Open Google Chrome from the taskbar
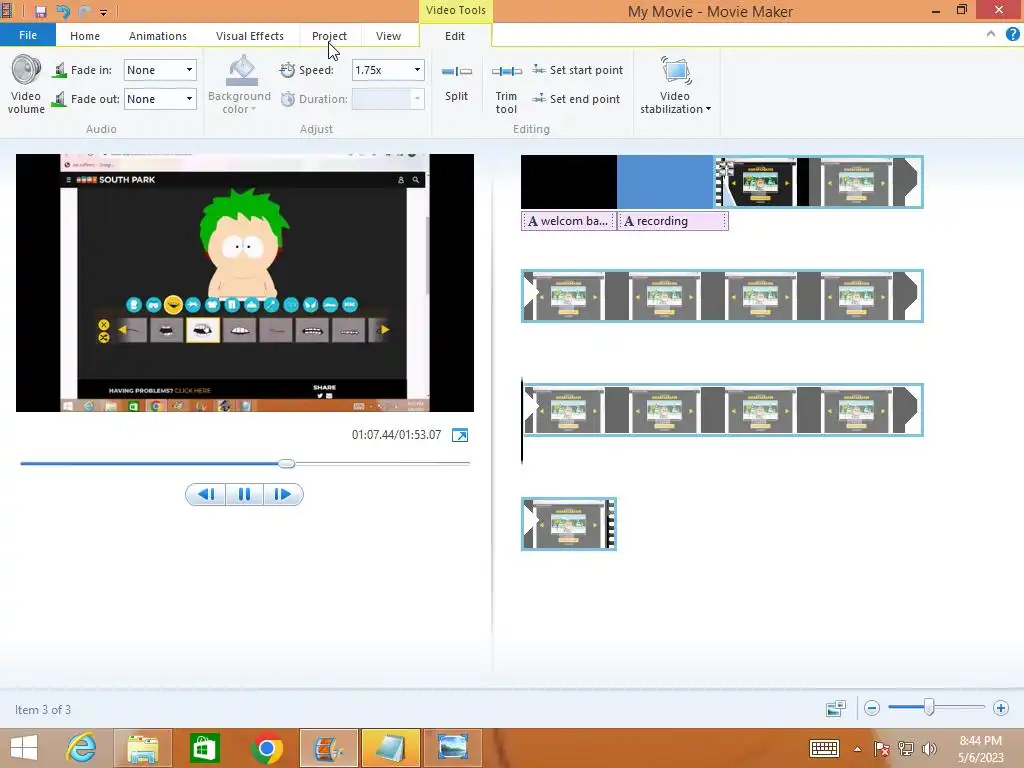Viewport: 1024px width, 768px height. click(266, 748)
